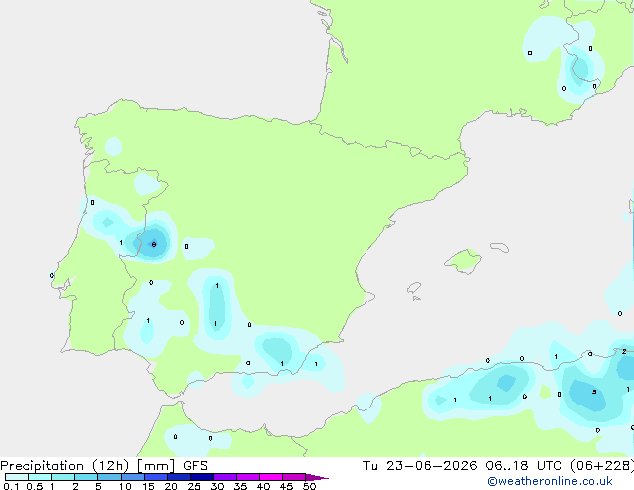Select the 35–40 mm legend color box

(247, 477)
